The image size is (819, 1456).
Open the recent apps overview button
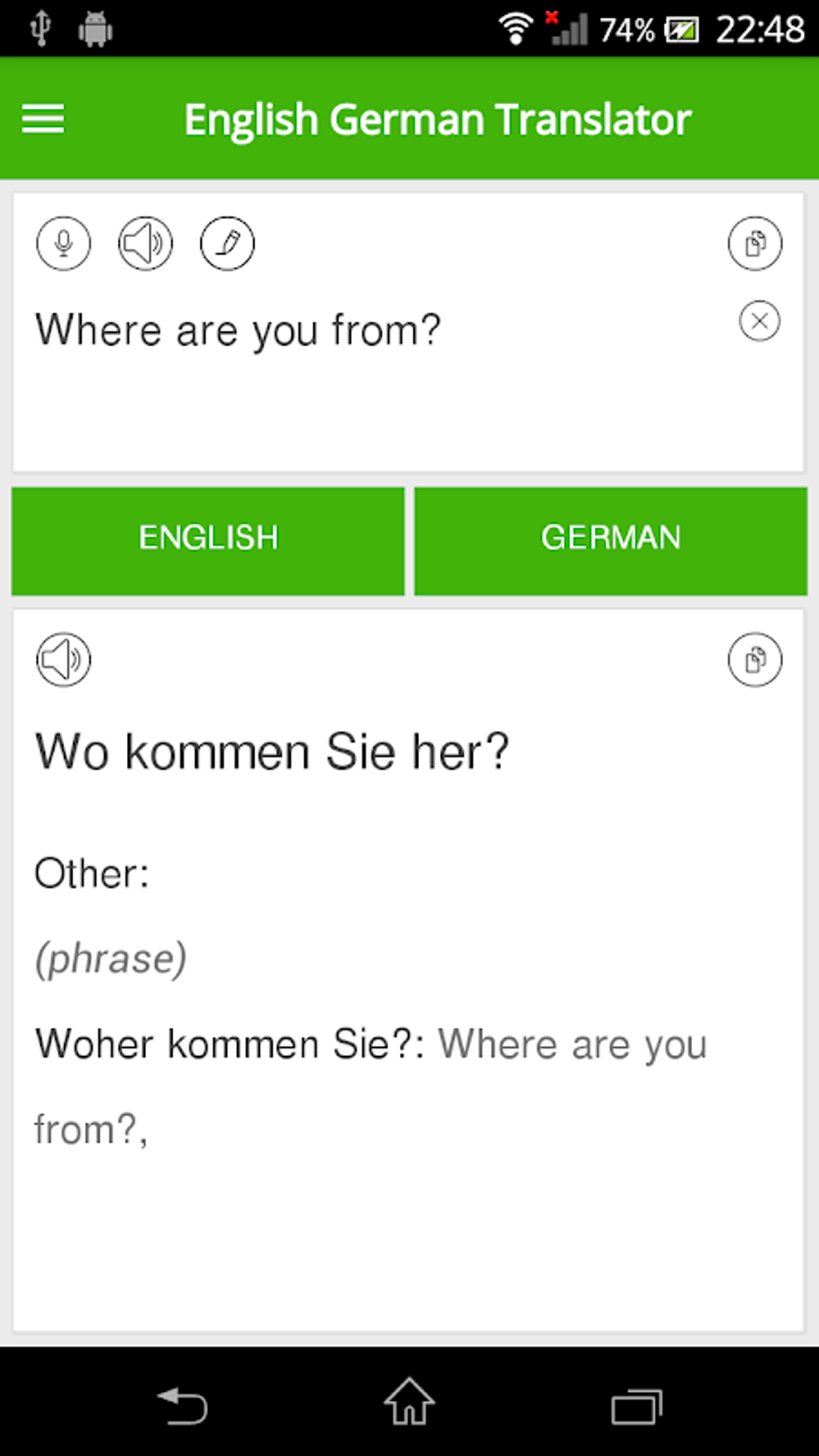tap(636, 1405)
